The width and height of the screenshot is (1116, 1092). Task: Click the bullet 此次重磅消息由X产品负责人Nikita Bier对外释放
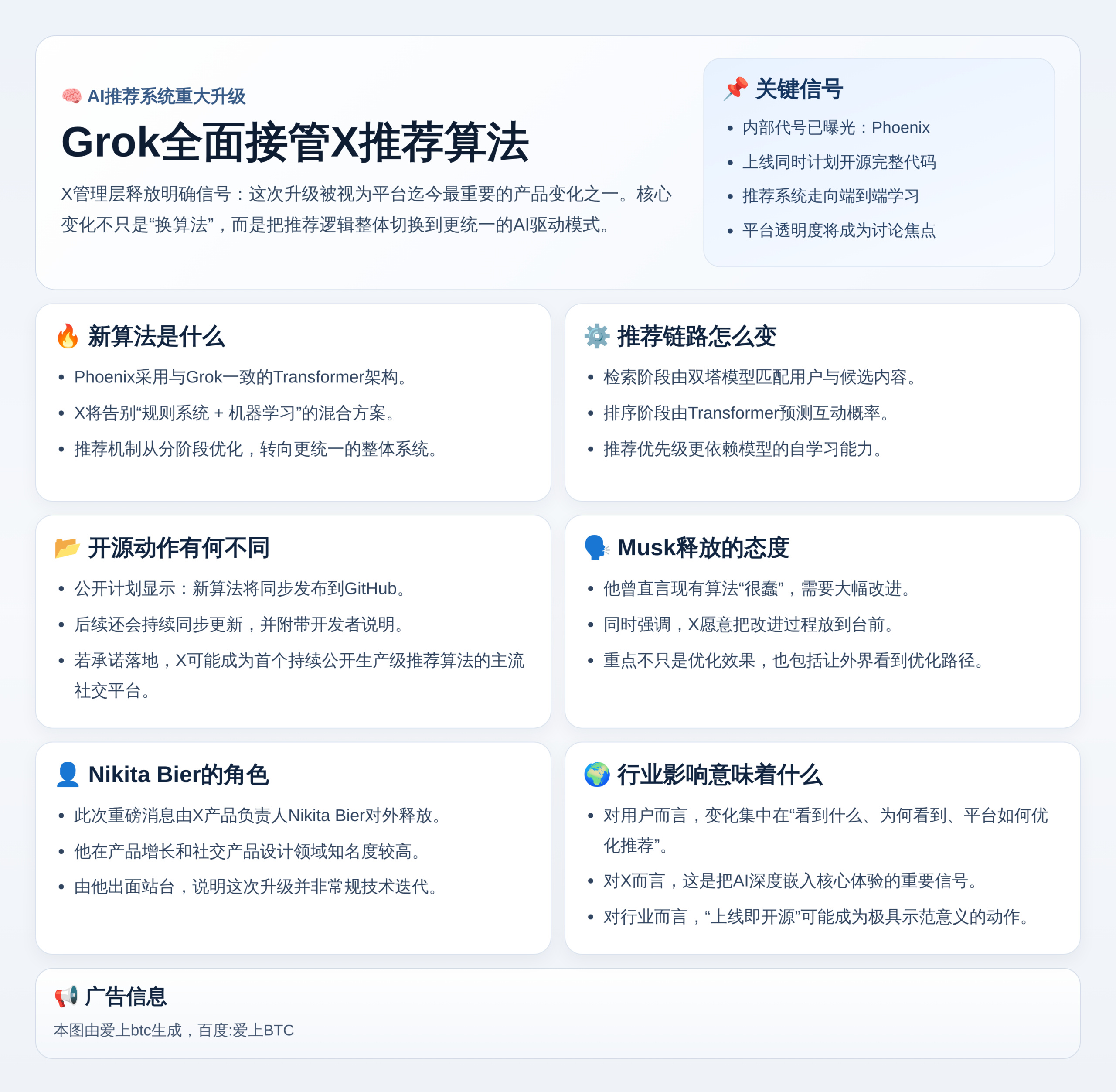point(258,816)
